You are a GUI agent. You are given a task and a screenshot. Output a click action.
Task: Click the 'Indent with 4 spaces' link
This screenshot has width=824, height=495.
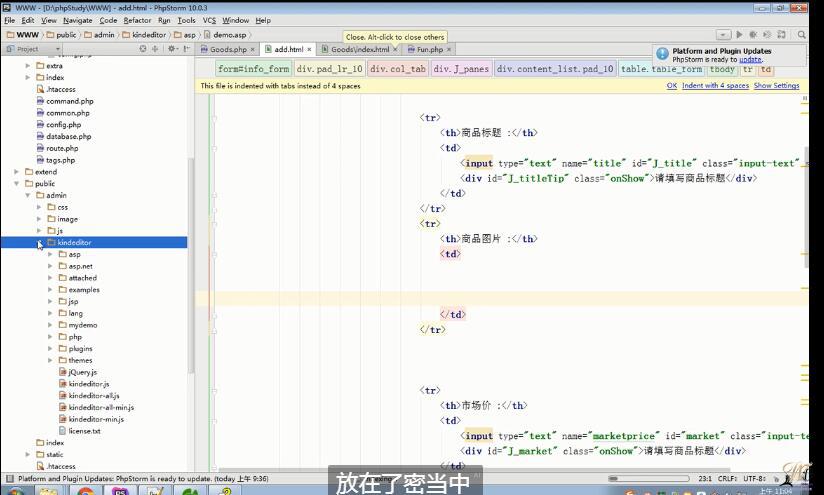click(x=715, y=86)
